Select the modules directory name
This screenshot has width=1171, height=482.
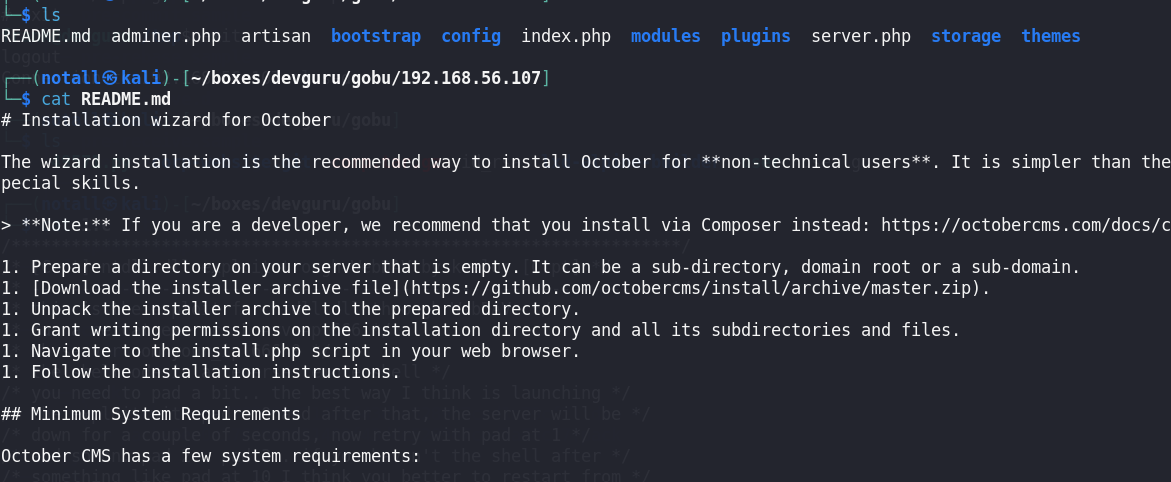click(665, 36)
